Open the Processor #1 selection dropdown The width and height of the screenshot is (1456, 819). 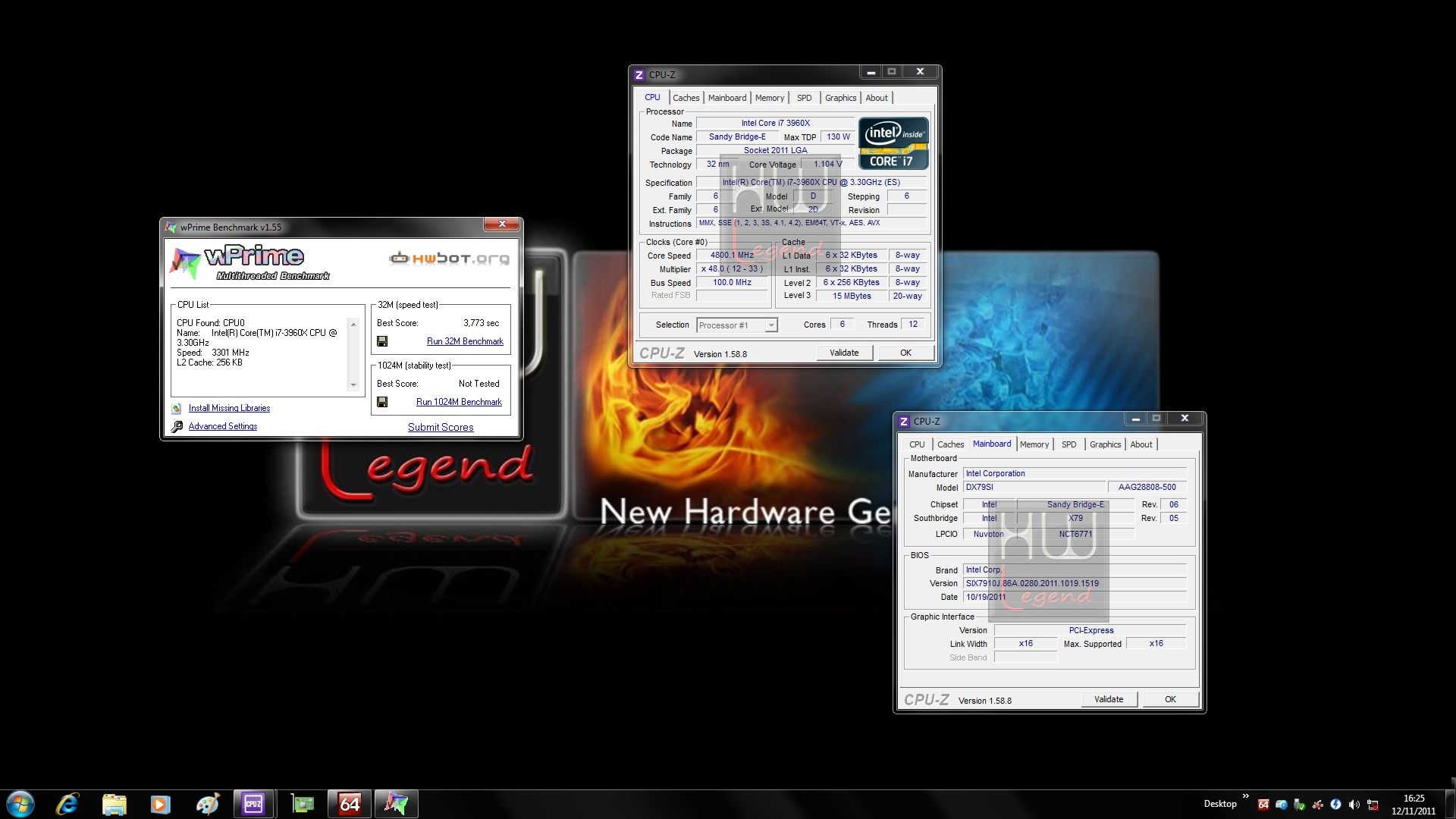771,325
